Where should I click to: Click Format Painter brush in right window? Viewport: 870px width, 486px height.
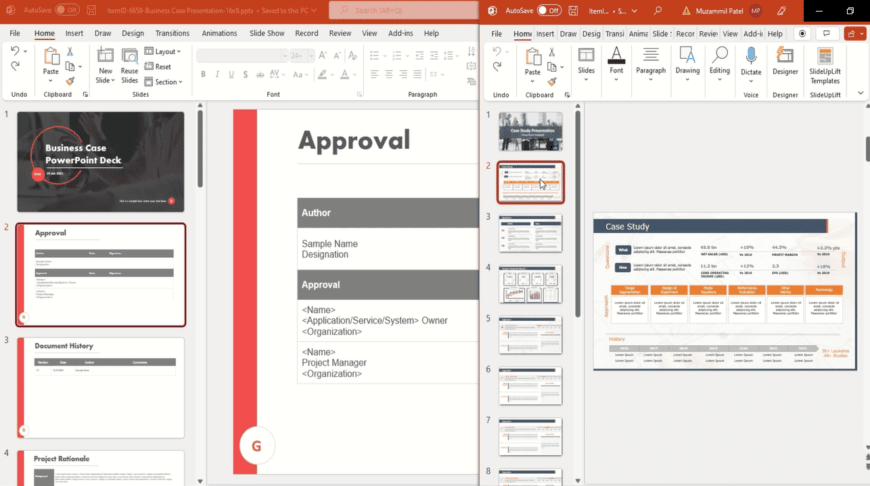551,80
